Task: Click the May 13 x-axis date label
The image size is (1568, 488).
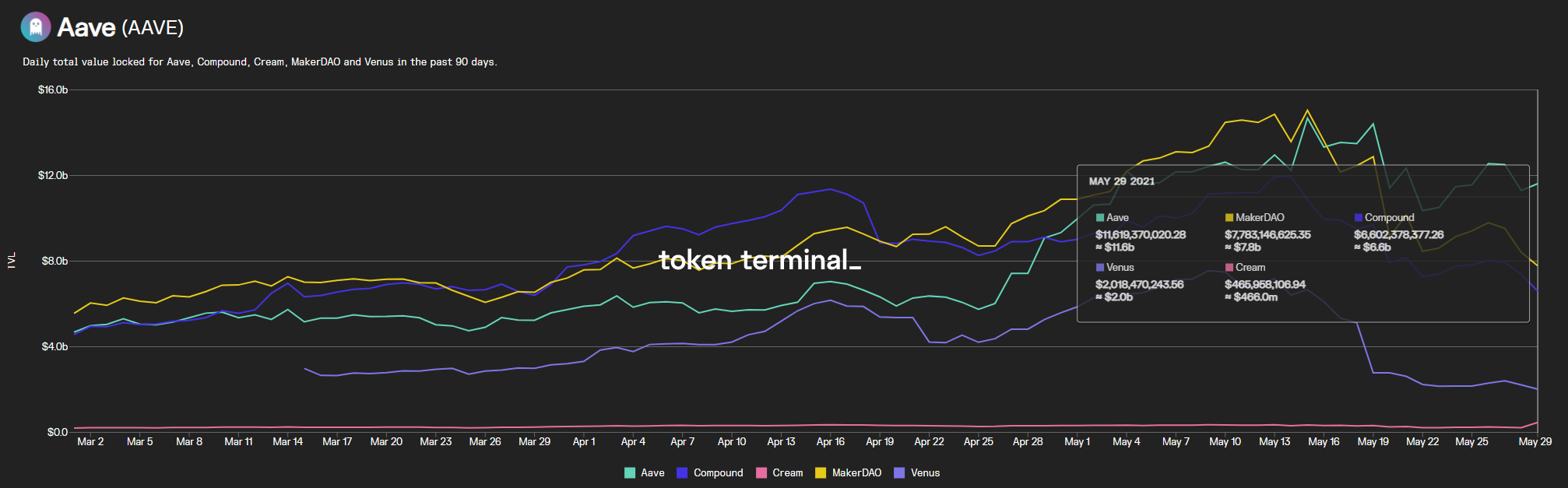Action: (x=1274, y=441)
